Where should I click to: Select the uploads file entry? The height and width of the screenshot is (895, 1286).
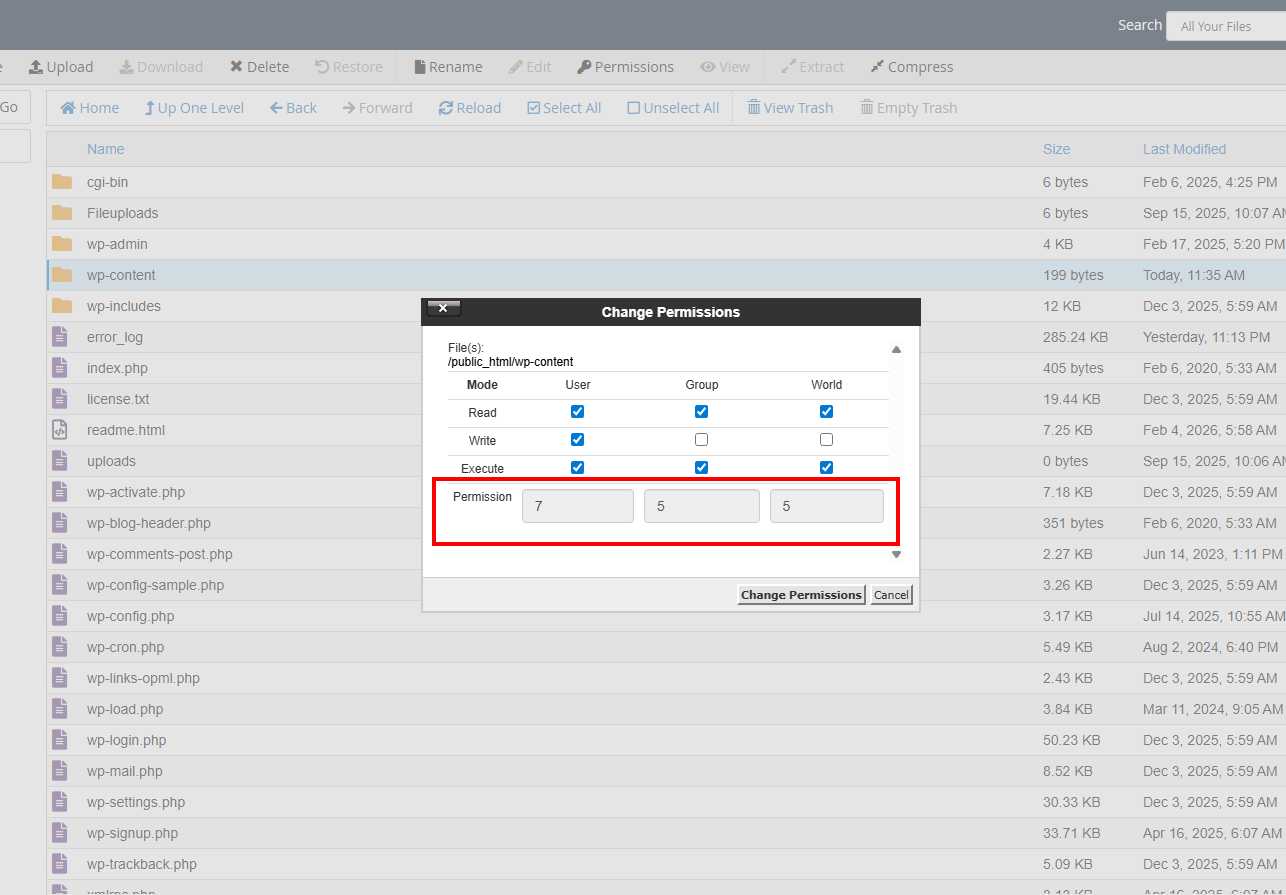(111, 461)
